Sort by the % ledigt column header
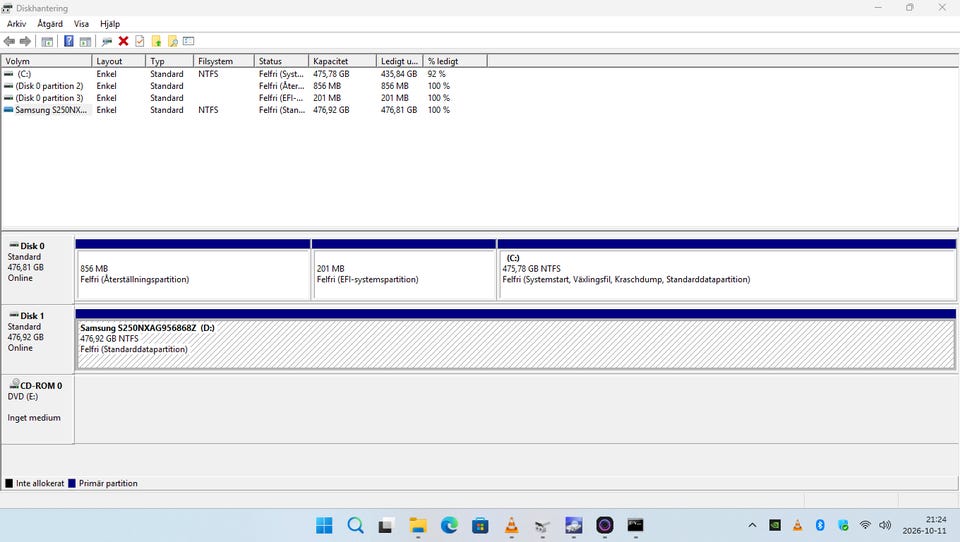Image resolution: width=960 pixels, height=542 pixels. pyautogui.click(x=455, y=61)
